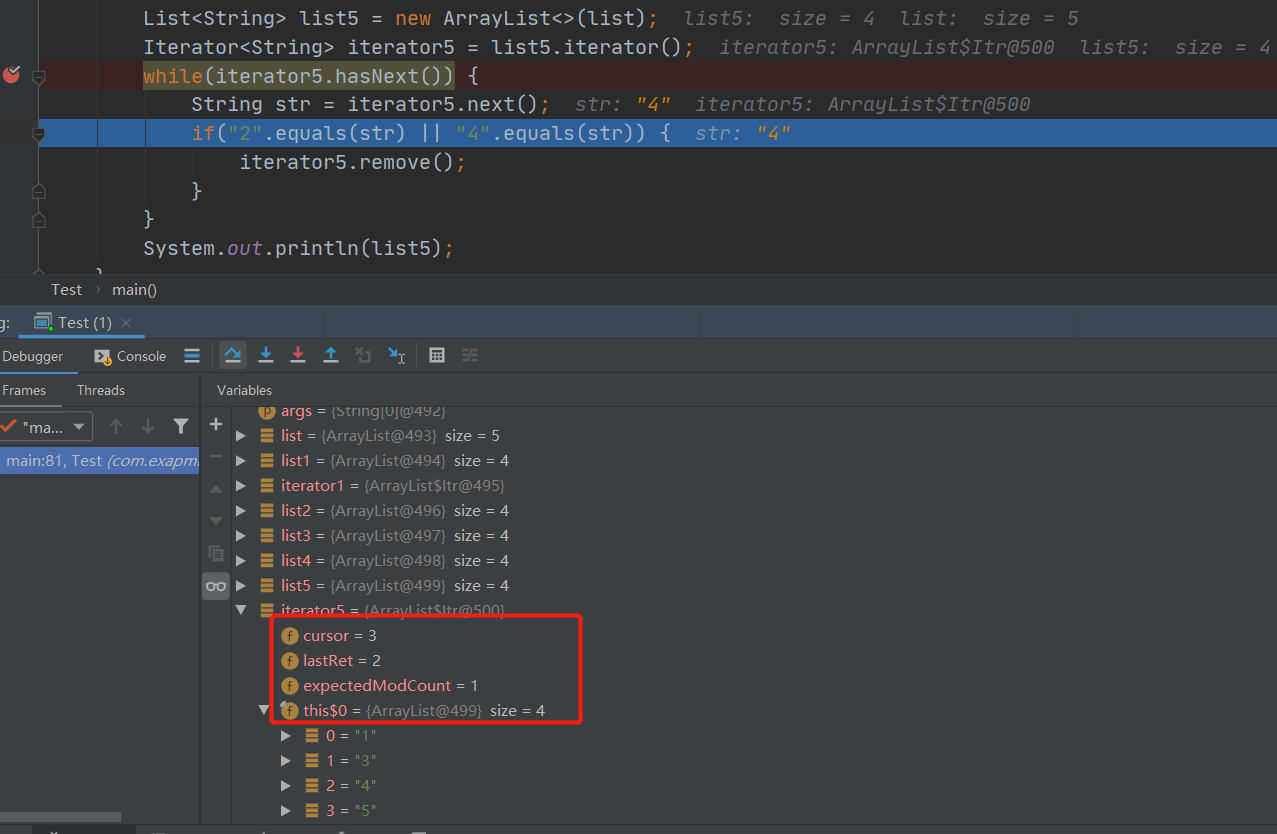
Task: Click the fold marker beside the while line
Action: click(39, 76)
